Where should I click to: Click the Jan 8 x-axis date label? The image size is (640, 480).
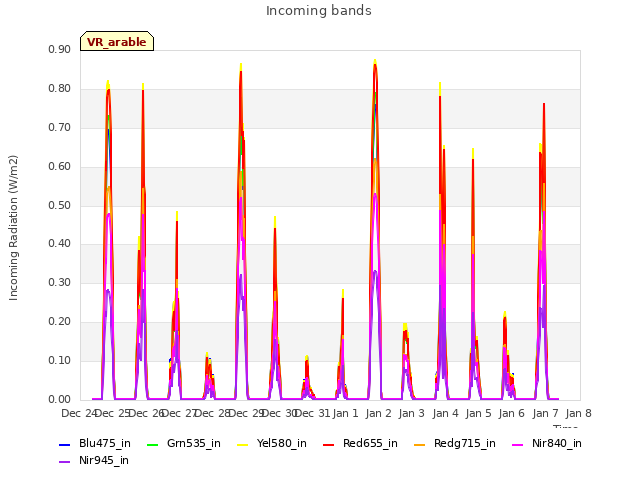coord(578,413)
